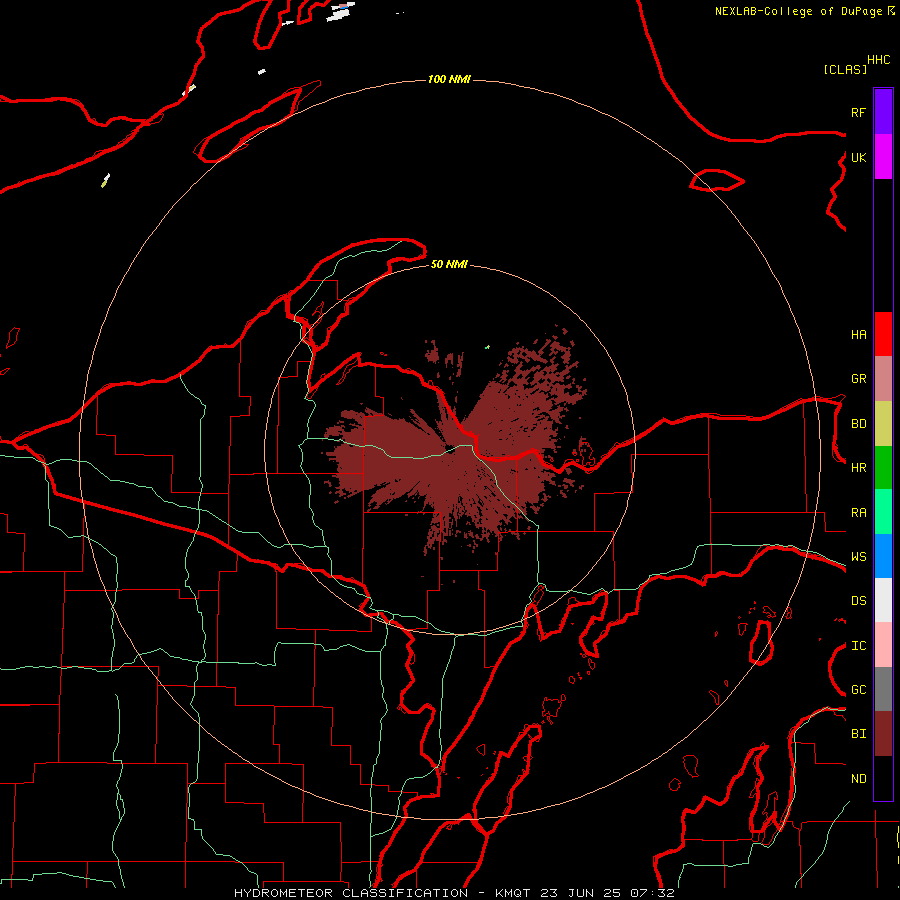Click the HA red legend swatch
Screen dimensions: 900x900
pyautogui.click(x=883, y=334)
